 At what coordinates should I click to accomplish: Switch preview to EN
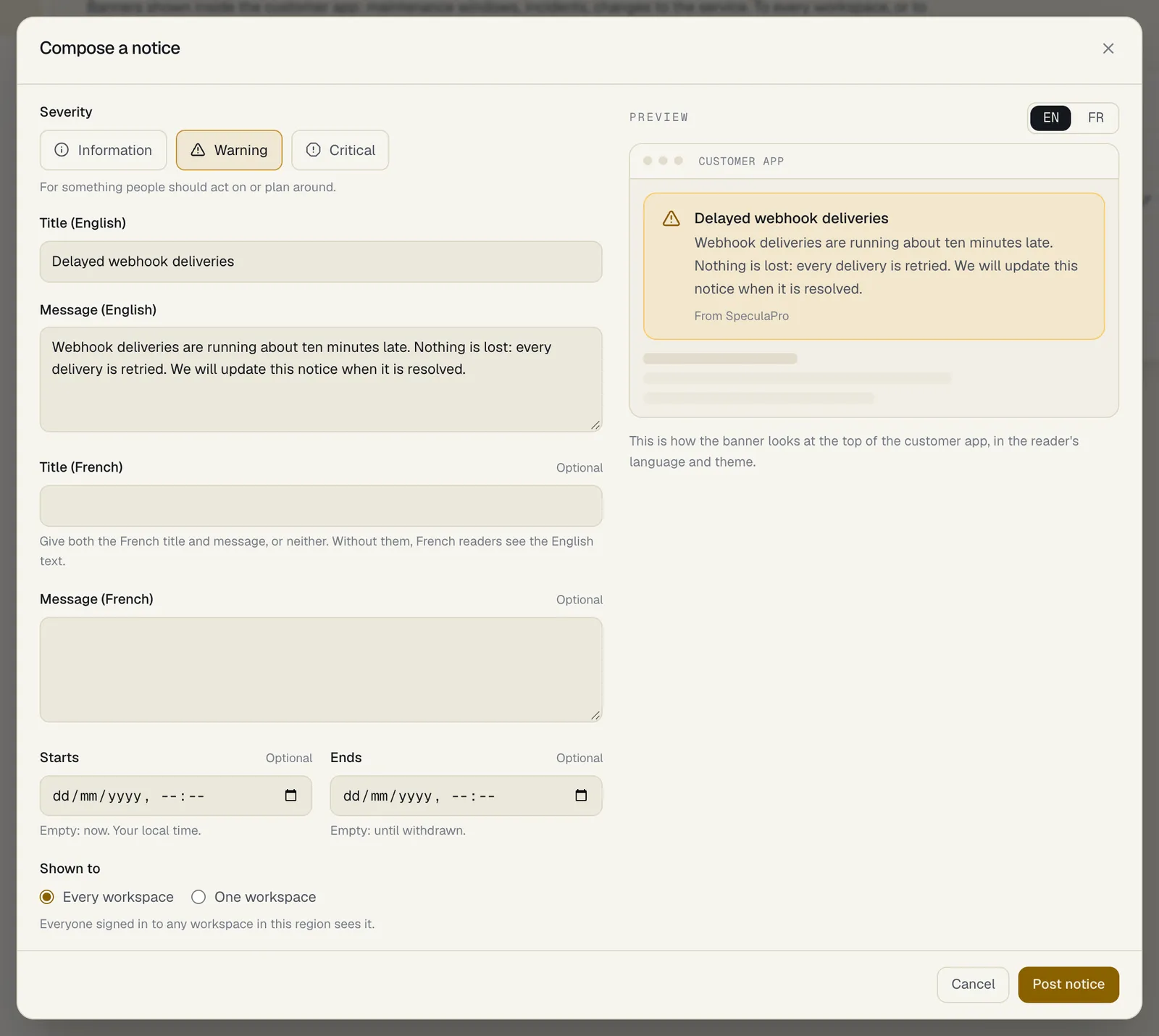coord(1051,117)
